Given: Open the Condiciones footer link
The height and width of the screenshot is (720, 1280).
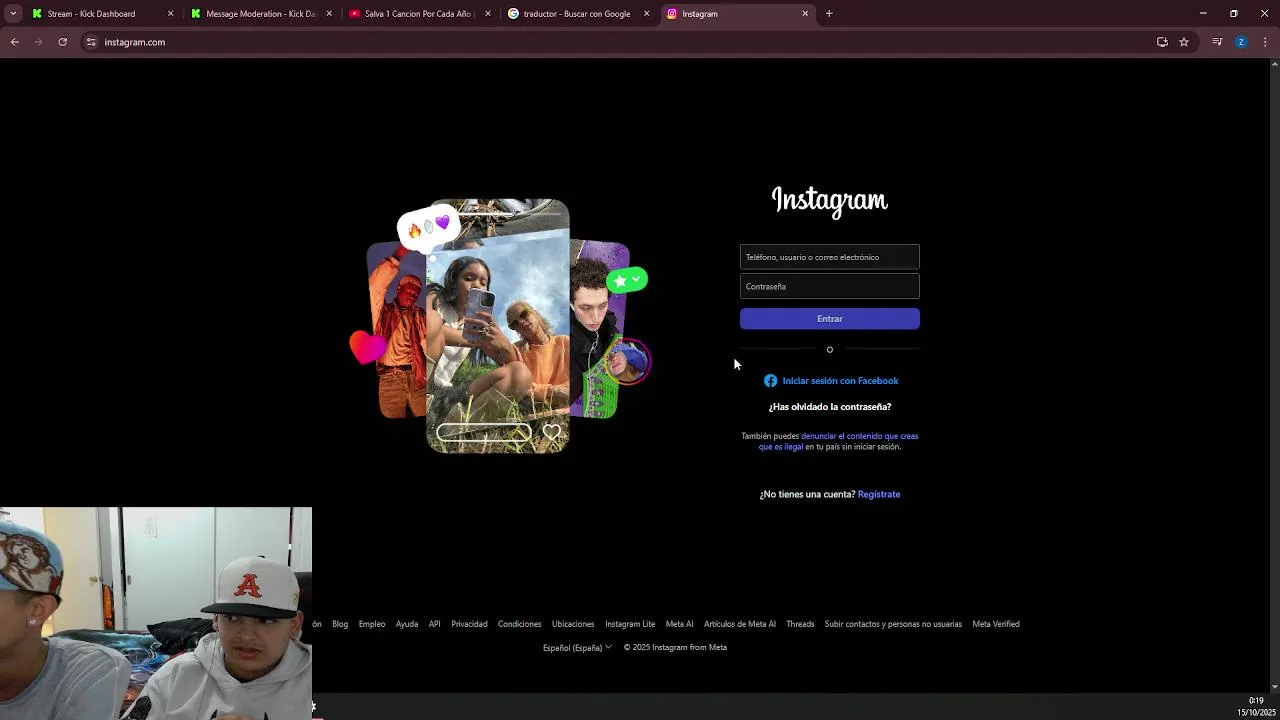Looking at the screenshot, I should (x=520, y=624).
